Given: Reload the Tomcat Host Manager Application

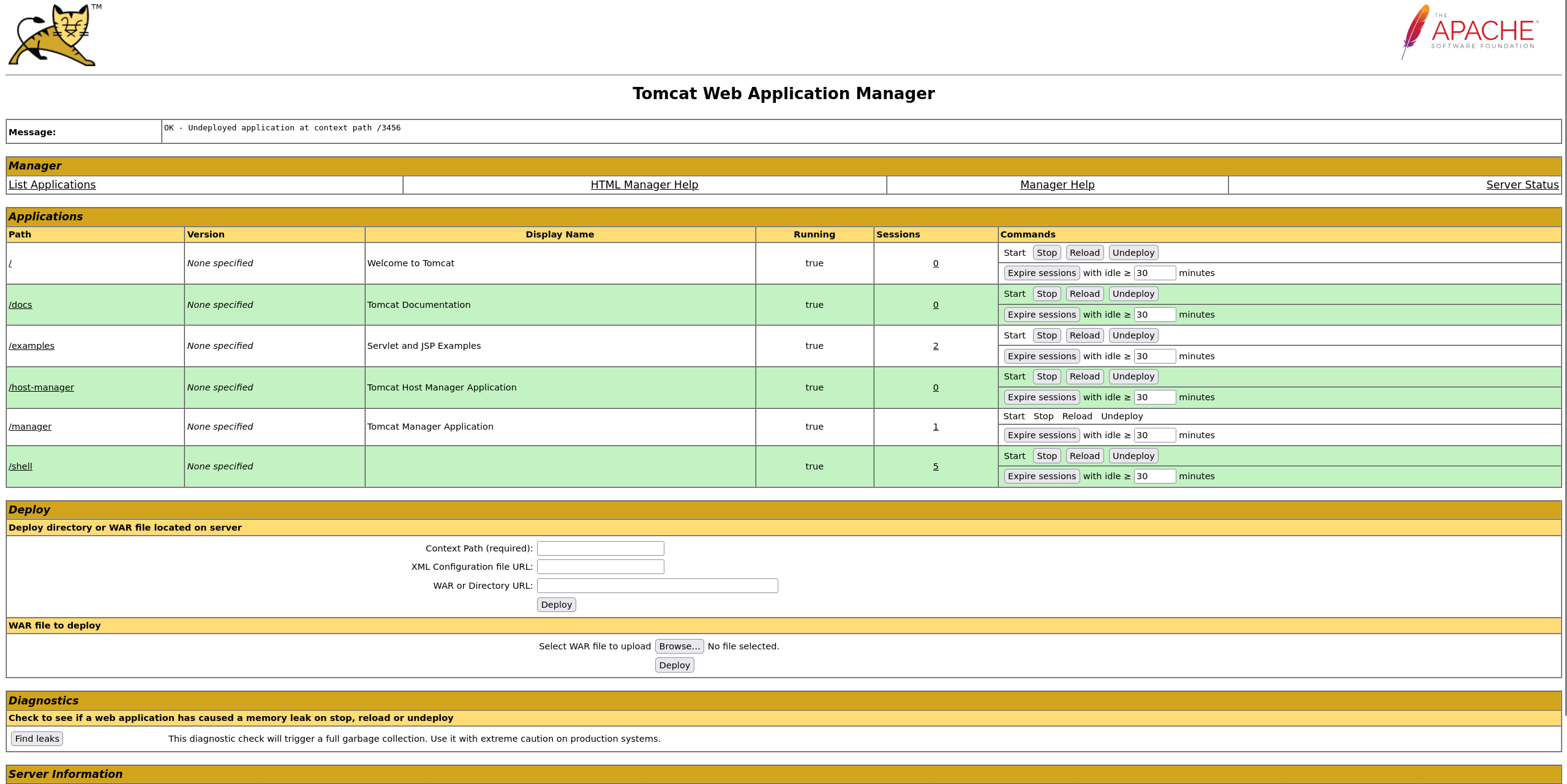Looking at the screenshot, I should click(x=1084, y=376).
